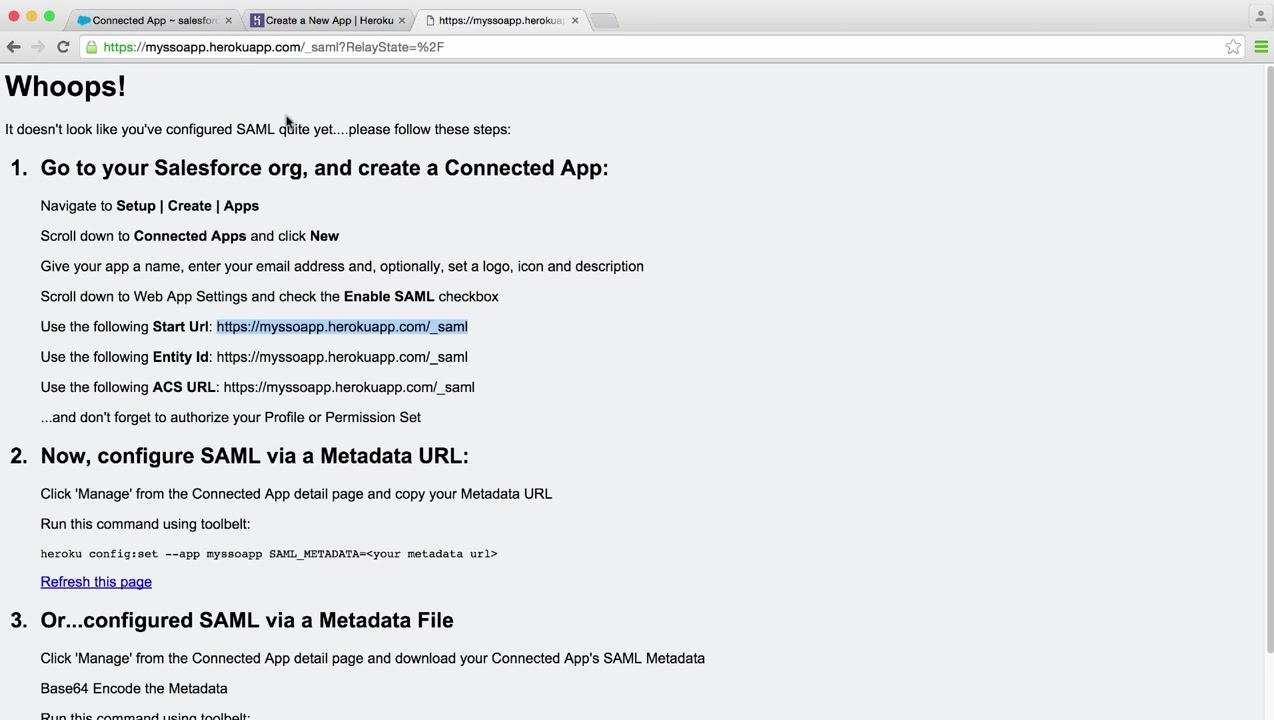Close the Create a New App Heroku tab

(x=402, y=20)
